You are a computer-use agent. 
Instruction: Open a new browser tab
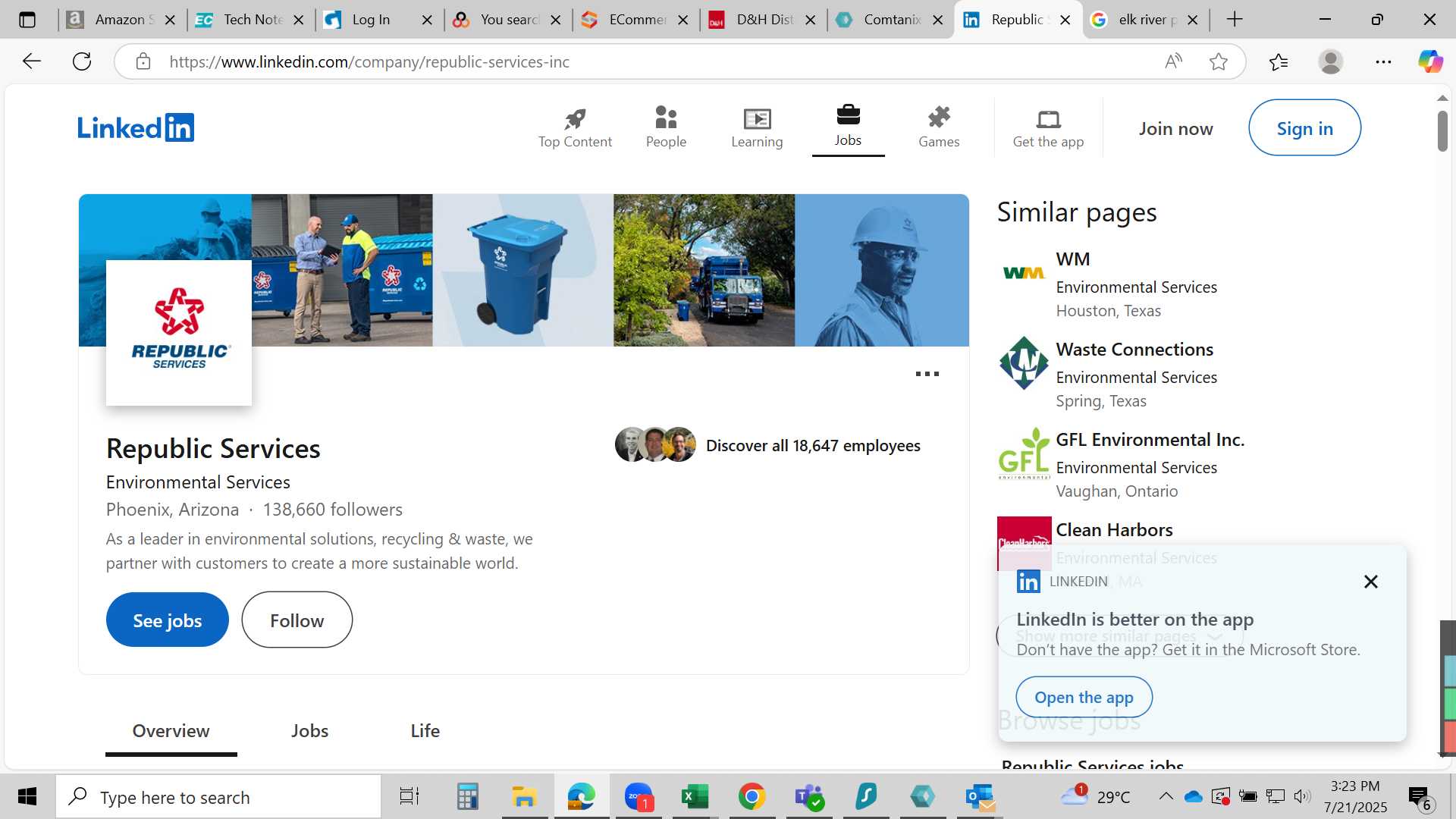(1235, 20)
